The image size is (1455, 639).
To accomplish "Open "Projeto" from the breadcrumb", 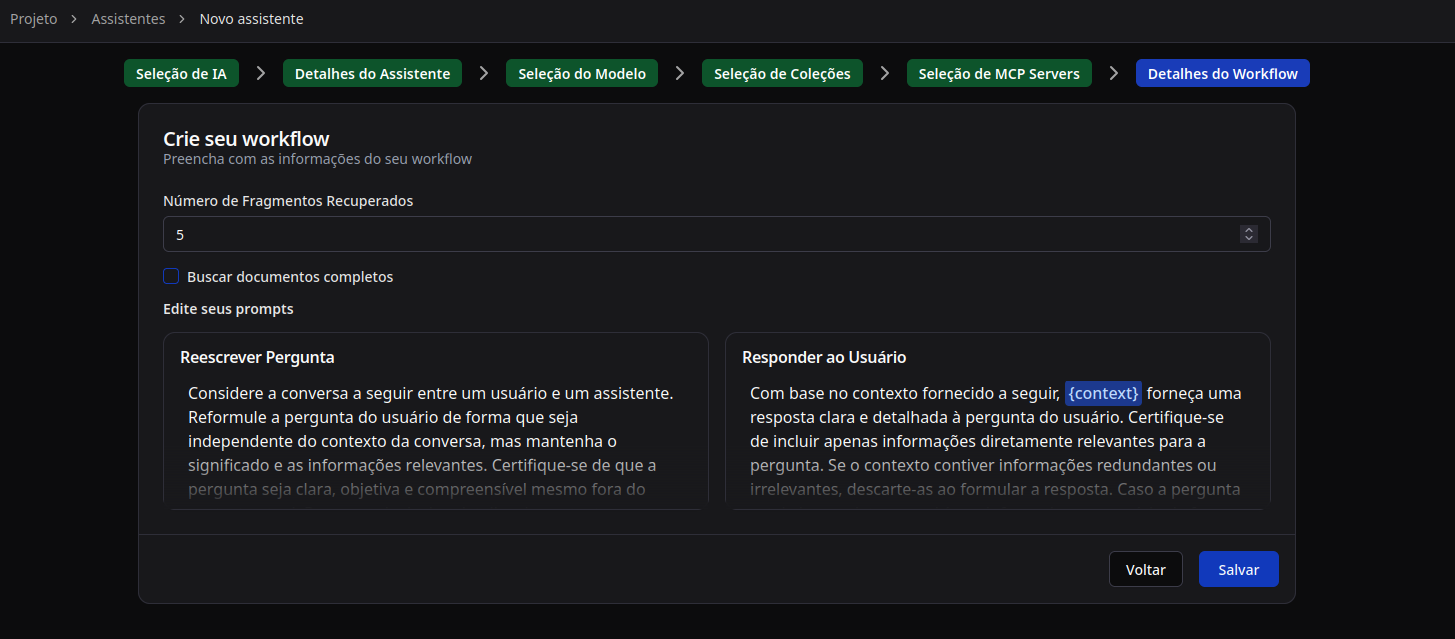I will pyautogui.click(x=33, y=18).
